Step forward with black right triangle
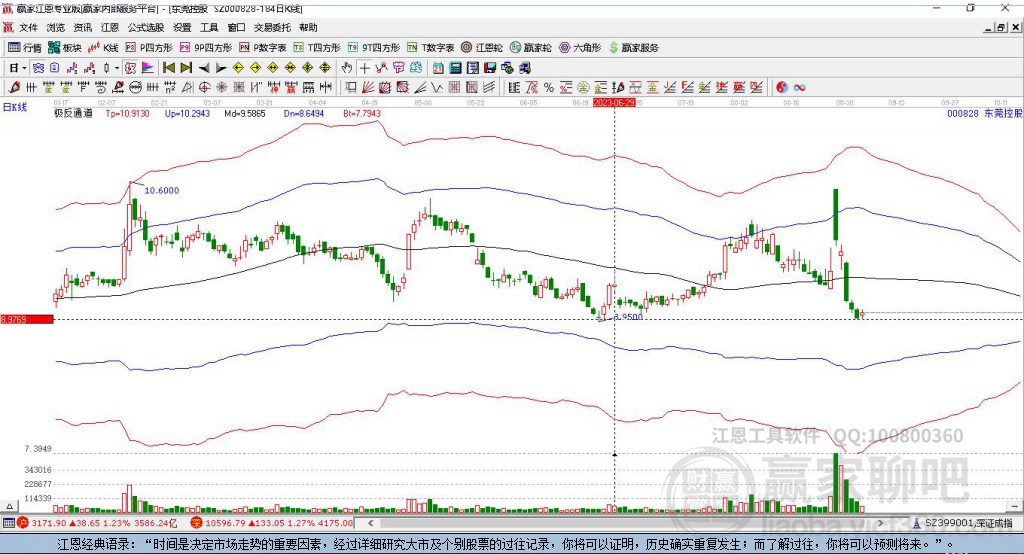The image size is (1024, 554). (x=221, y=68)
